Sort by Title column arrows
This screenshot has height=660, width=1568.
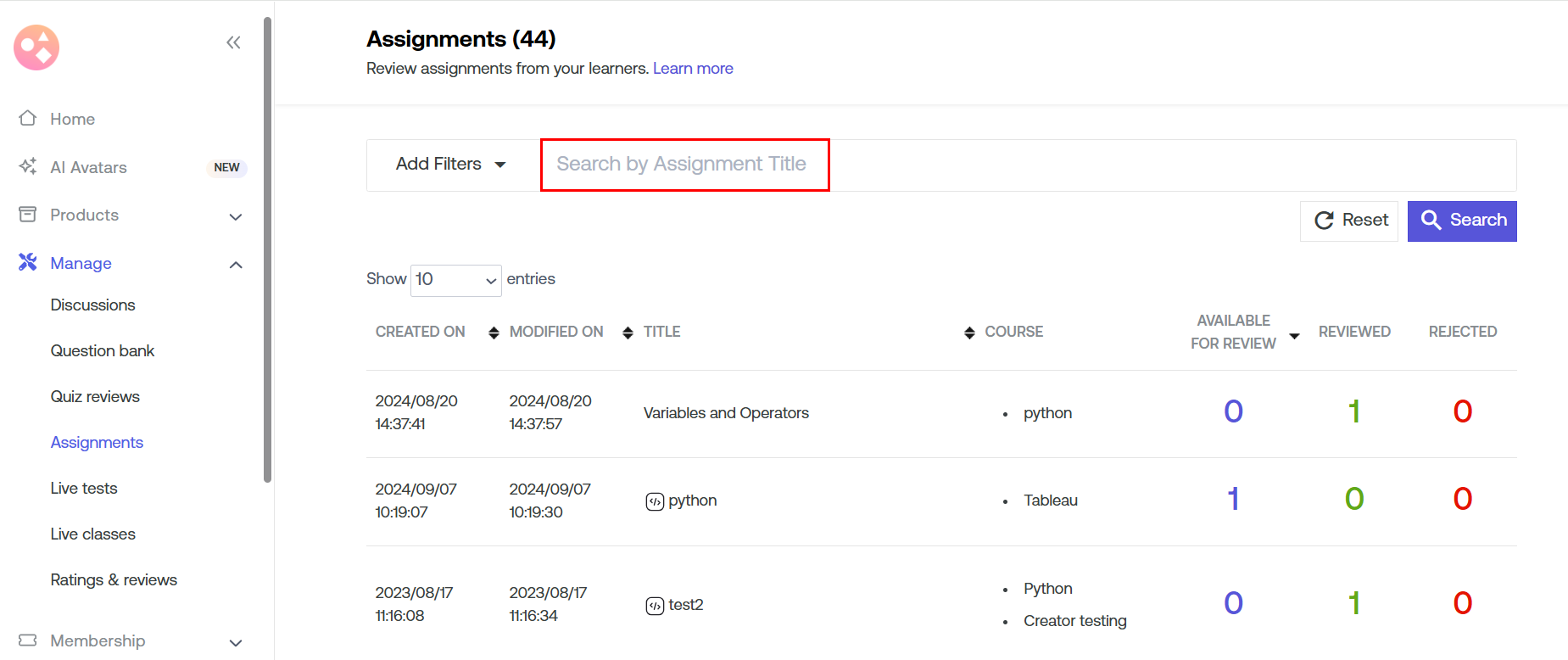(969, 333)
